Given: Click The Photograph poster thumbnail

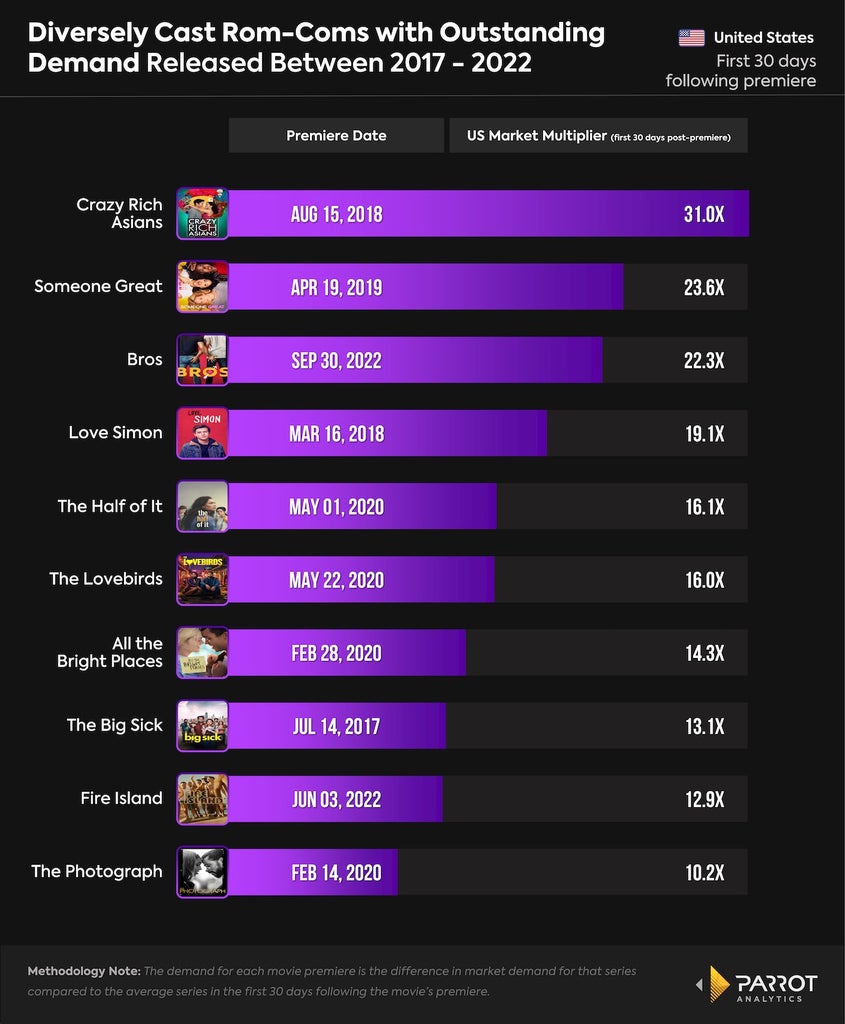Looking at the screenshot, I should pos(202,872).
